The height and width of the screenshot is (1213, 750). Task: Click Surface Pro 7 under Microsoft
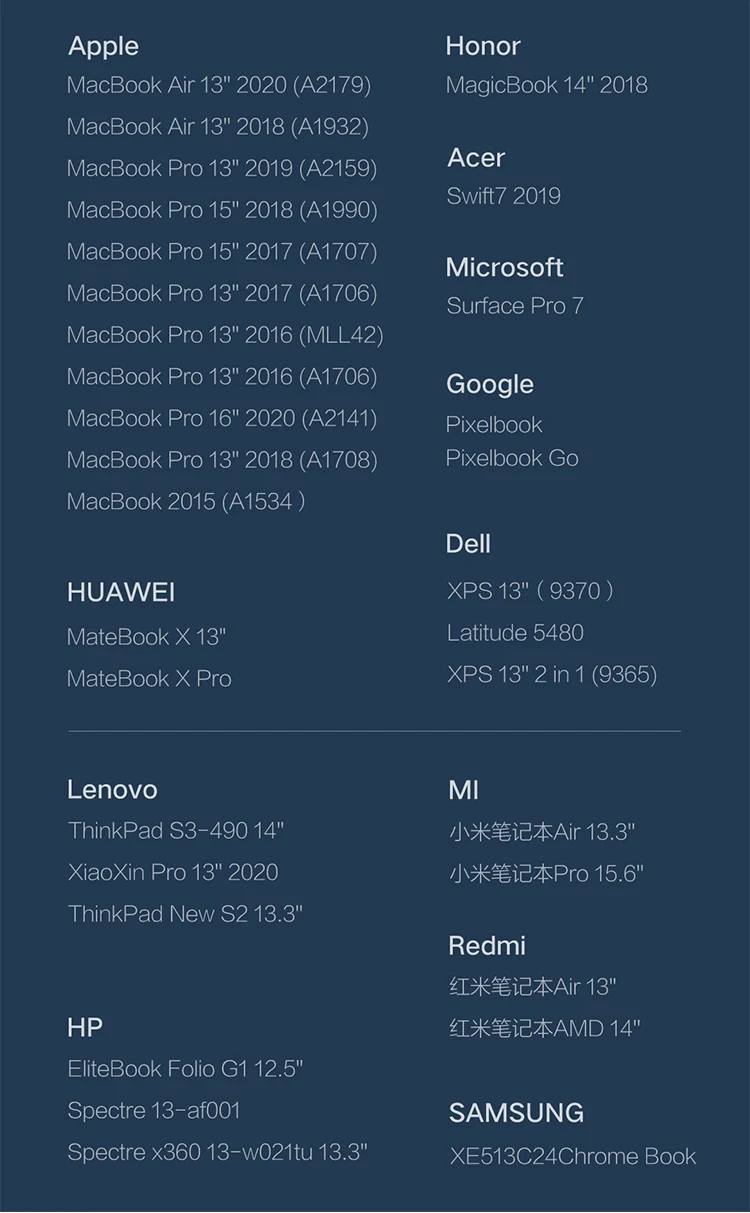(515, 306)
